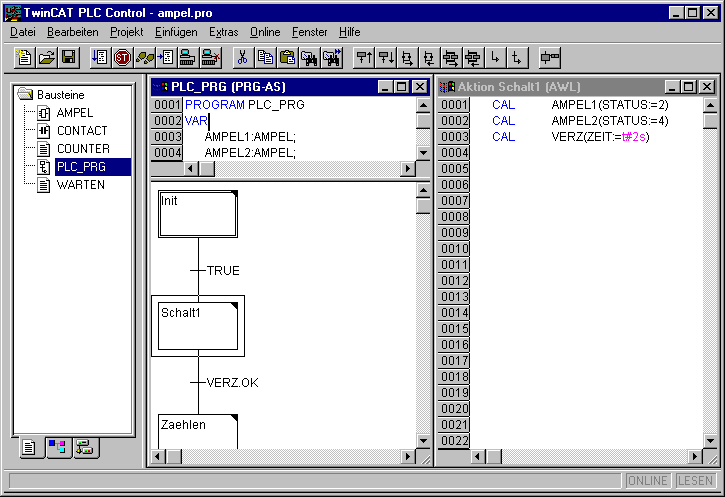Click the VERZ.OK transition label
Screen dimensions: 725x497
point(232,383)
